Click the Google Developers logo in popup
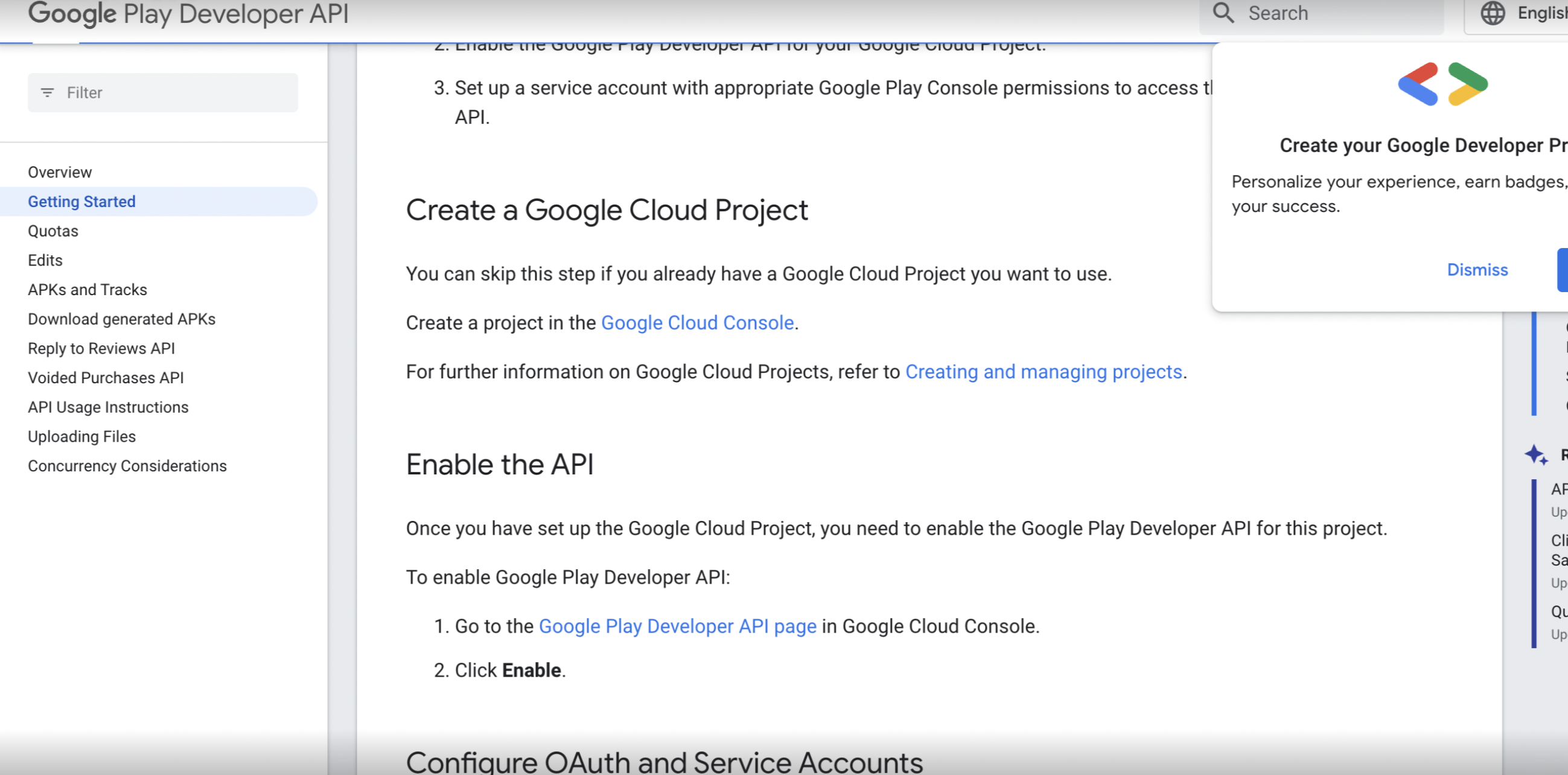This screenshot has width=1568, height=775. tap(1442, 84)
